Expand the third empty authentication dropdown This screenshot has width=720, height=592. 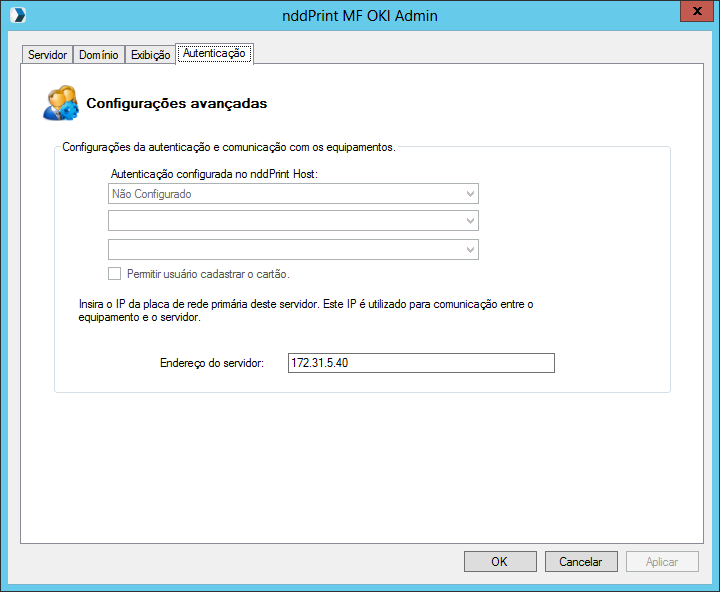(292, 249)
